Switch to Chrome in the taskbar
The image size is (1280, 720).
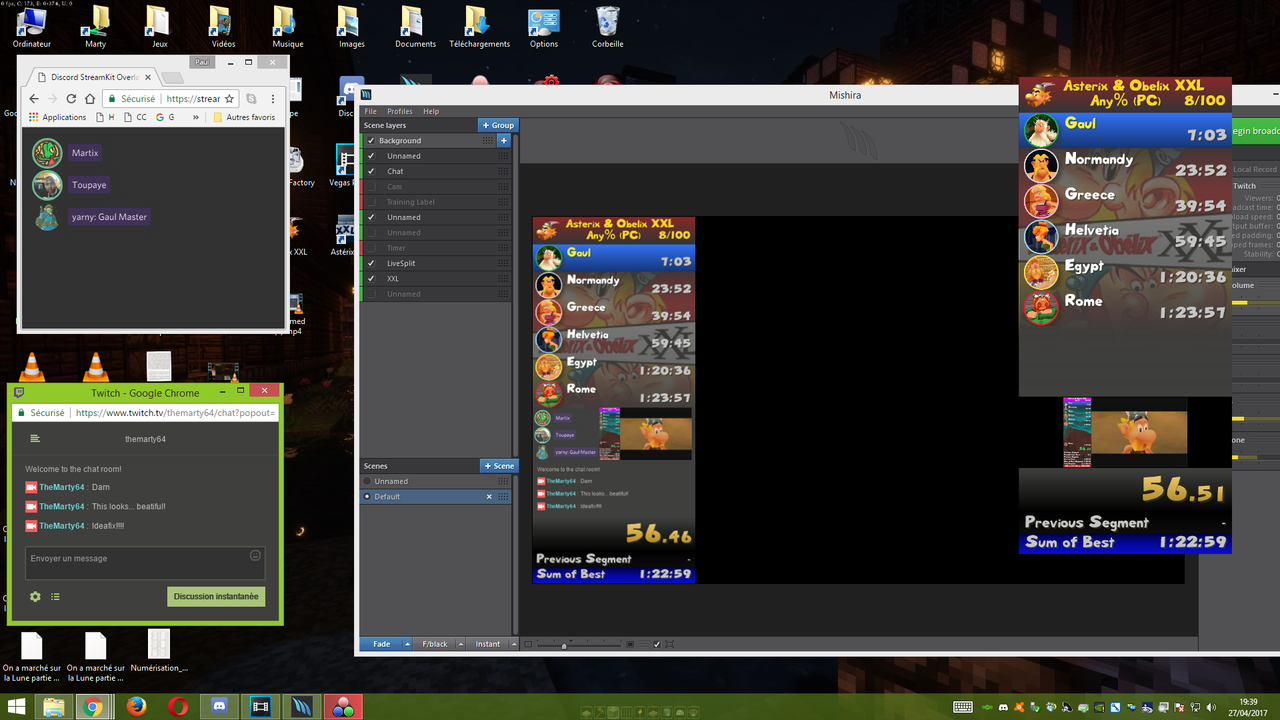93,707
